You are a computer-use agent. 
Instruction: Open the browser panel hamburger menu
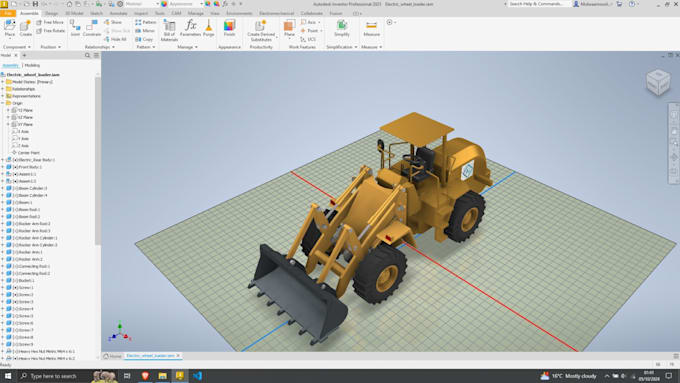click(x=96, y=56)
